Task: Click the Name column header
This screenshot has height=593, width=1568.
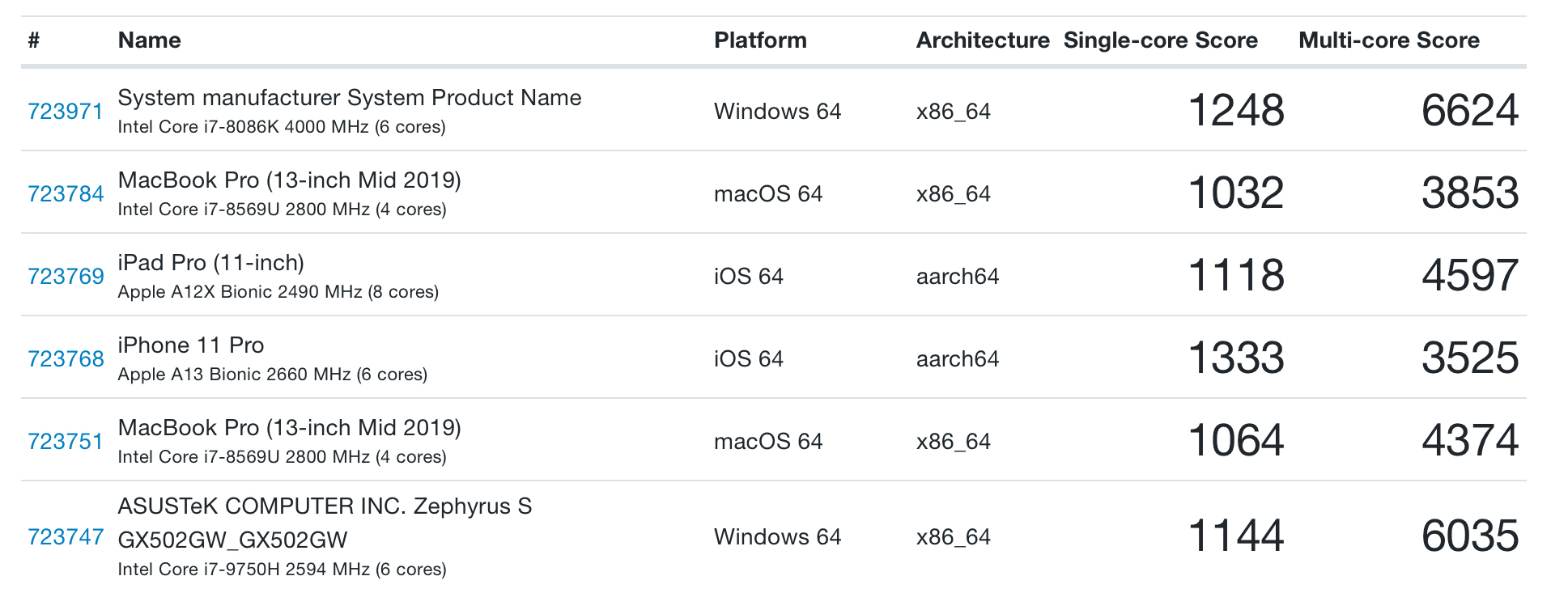Action: [x=149, y=40]
